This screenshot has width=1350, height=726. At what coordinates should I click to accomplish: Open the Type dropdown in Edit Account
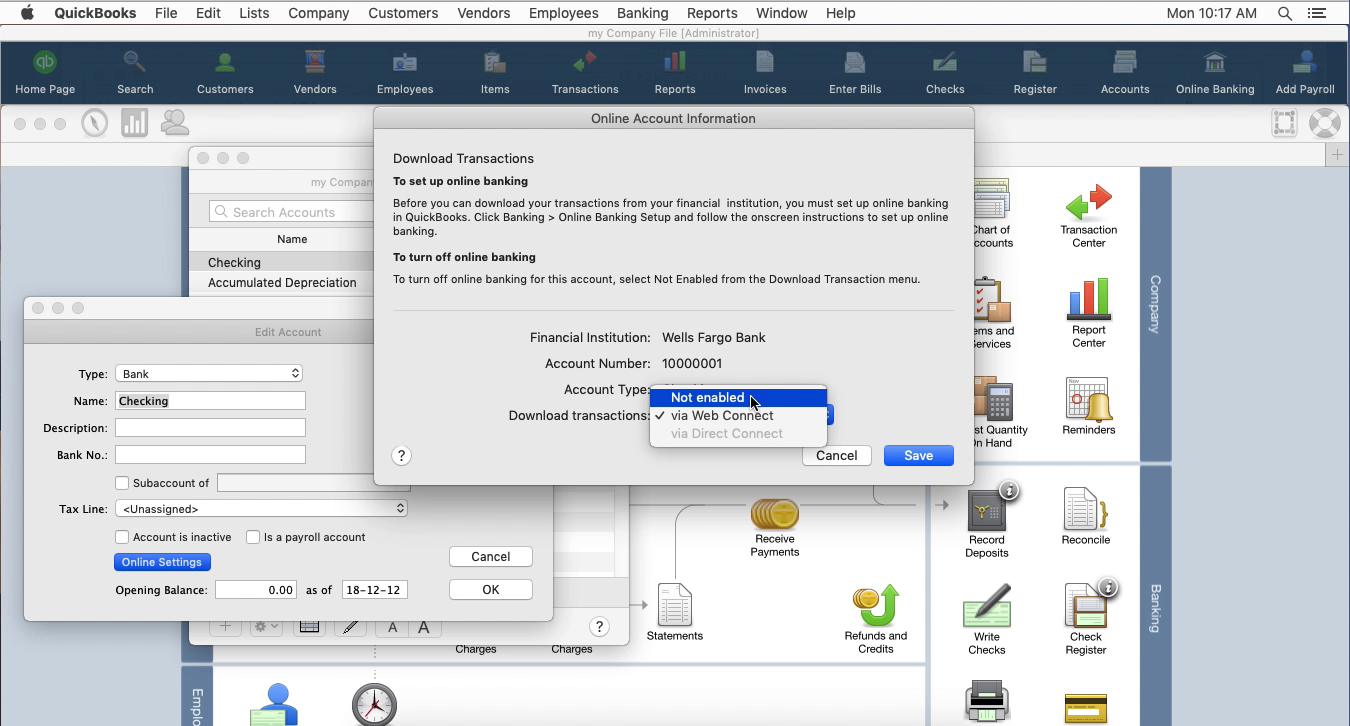pos(209,373)
